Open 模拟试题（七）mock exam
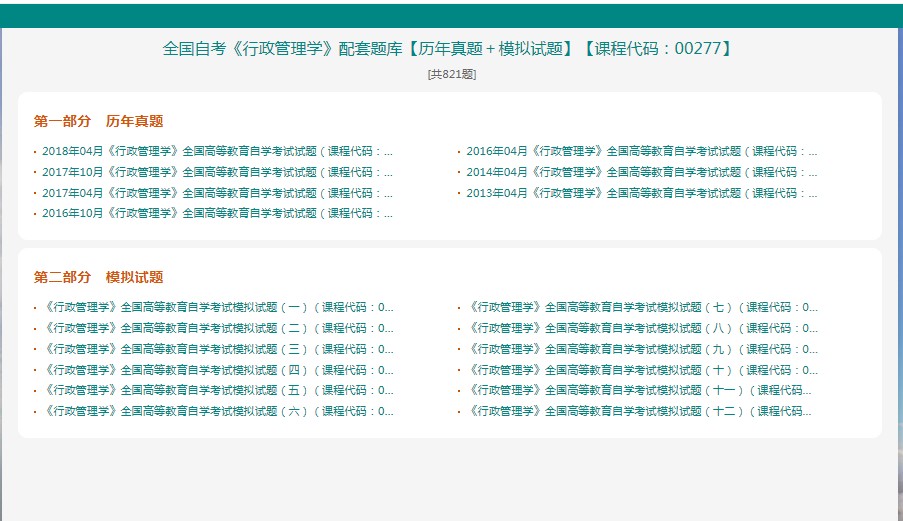 pyautogui.click(x=643, y=308)
